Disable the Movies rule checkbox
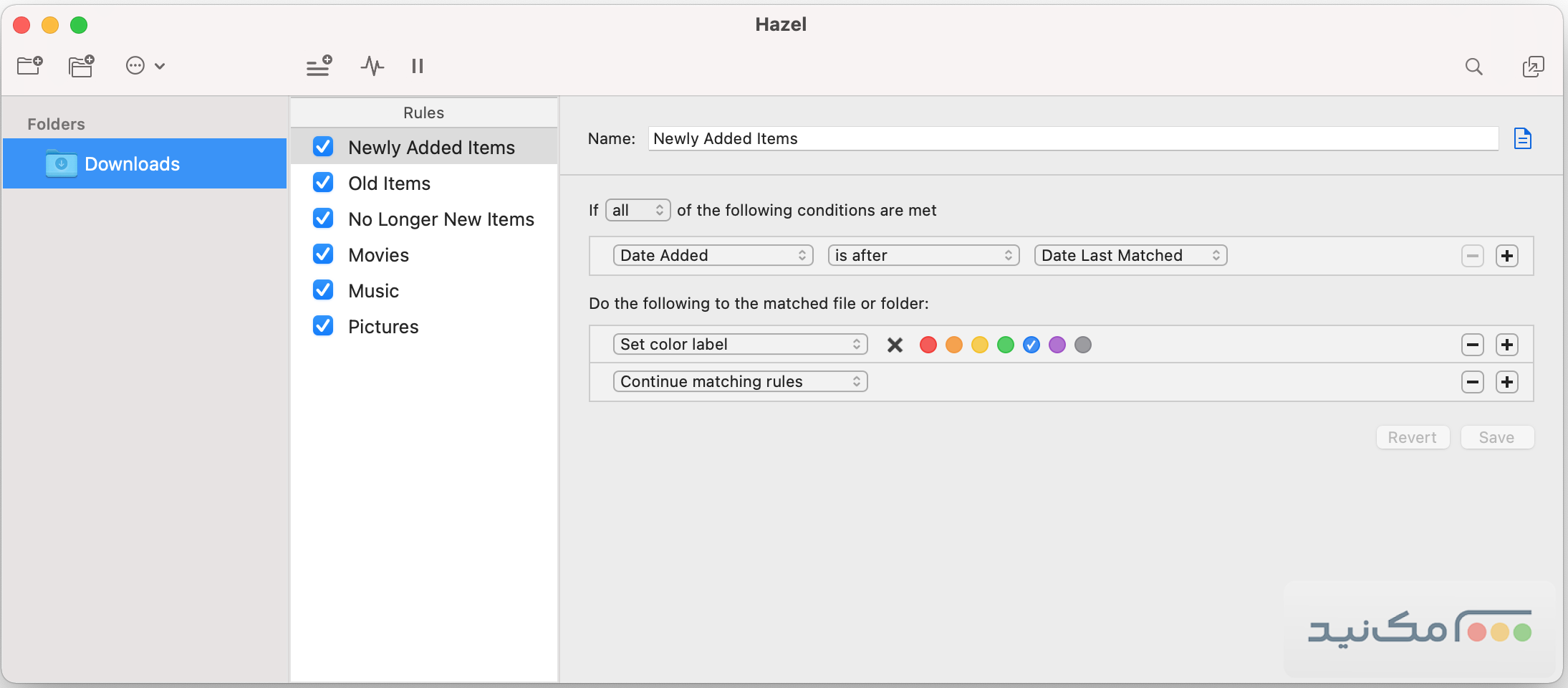 (x=323, y=254)
